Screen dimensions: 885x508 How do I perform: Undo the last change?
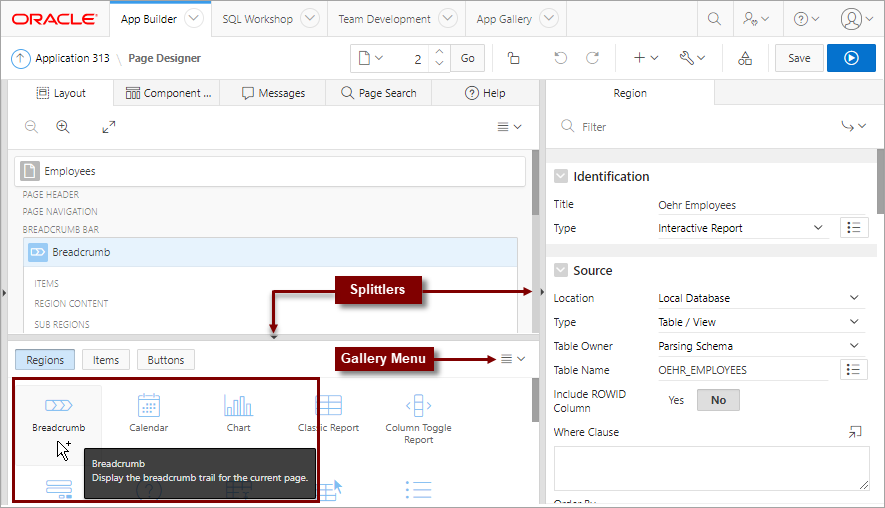click(x=560, y=58)
